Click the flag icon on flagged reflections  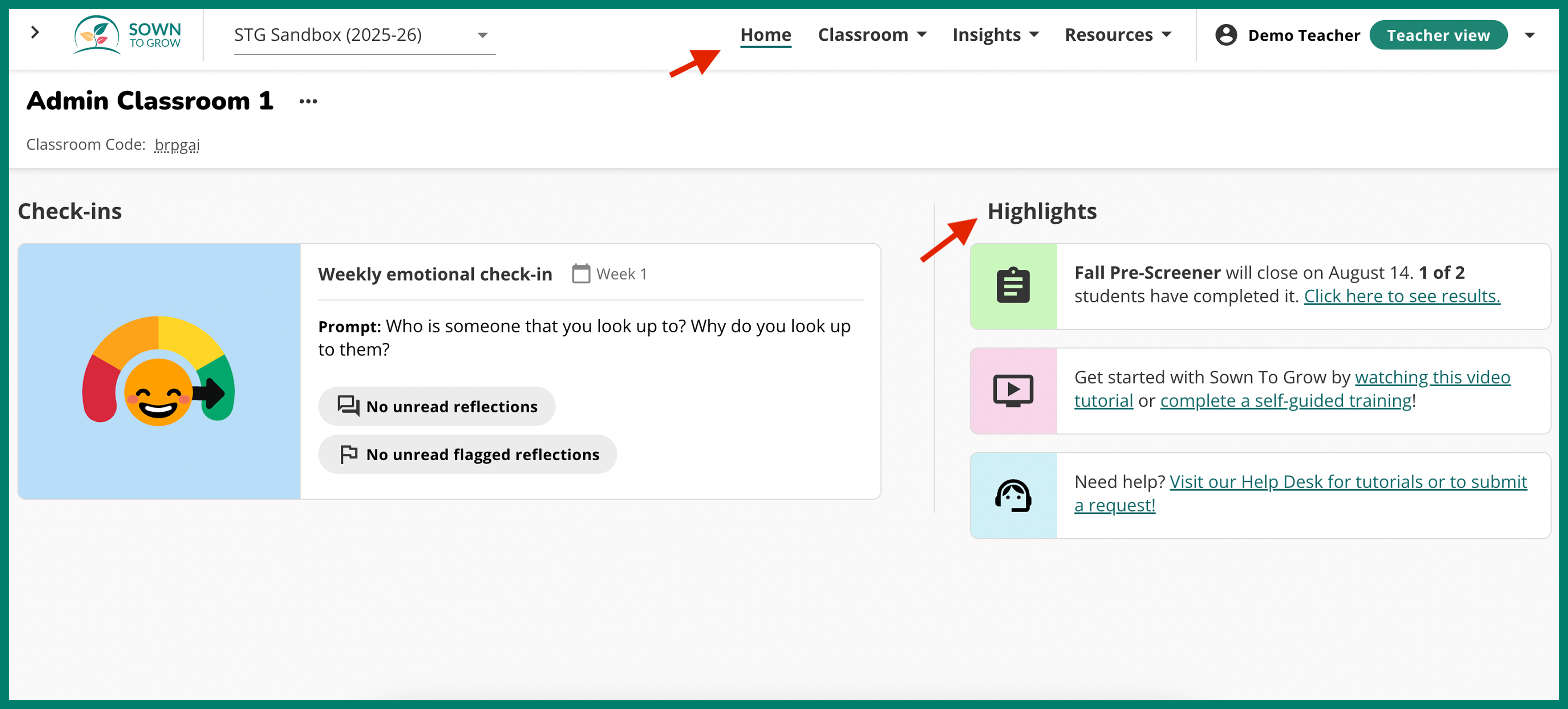coord(349,455)
